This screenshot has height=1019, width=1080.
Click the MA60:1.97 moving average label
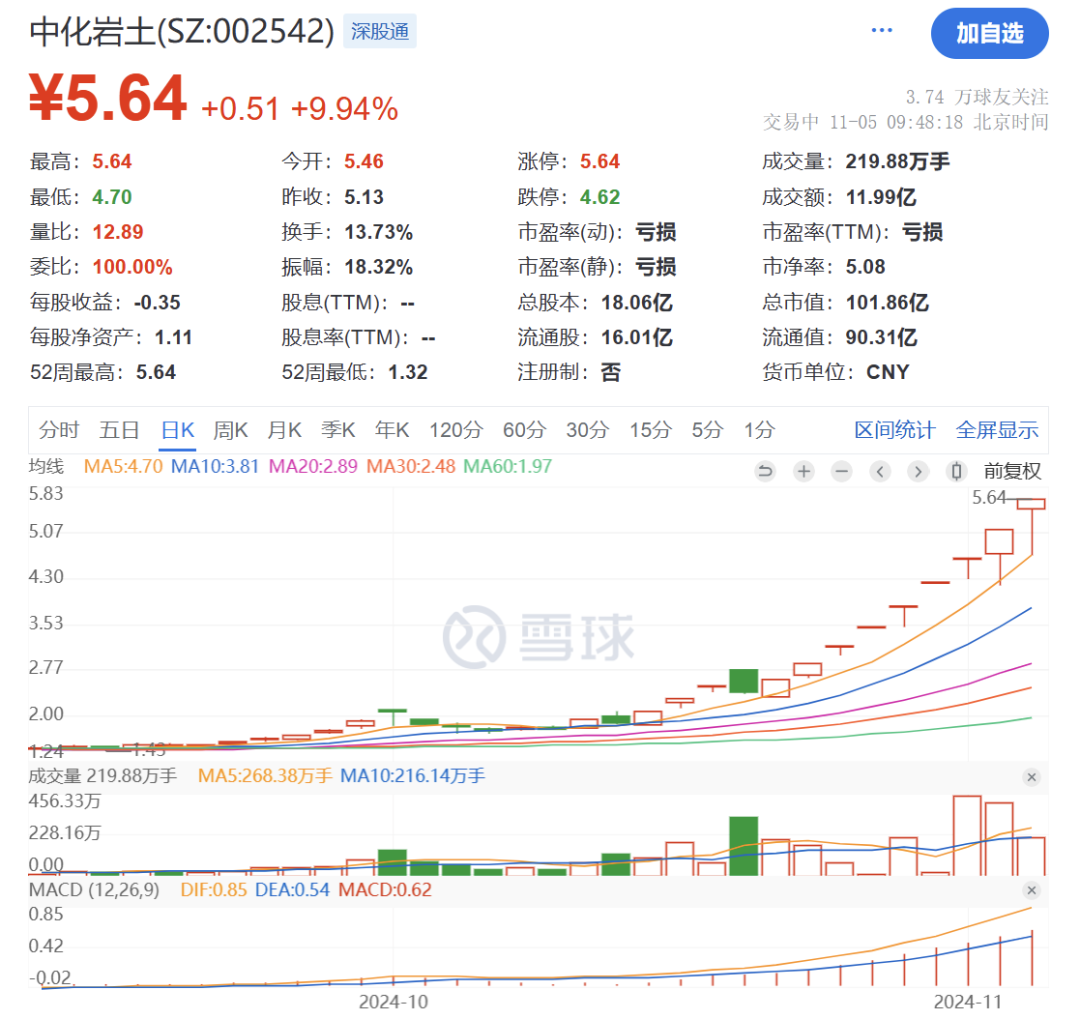pyautogui.click(x=508, y=466)
